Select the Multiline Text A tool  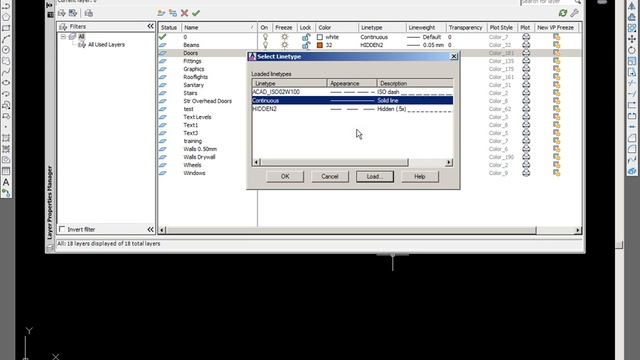pyautogui.click(x=6, y=182)
